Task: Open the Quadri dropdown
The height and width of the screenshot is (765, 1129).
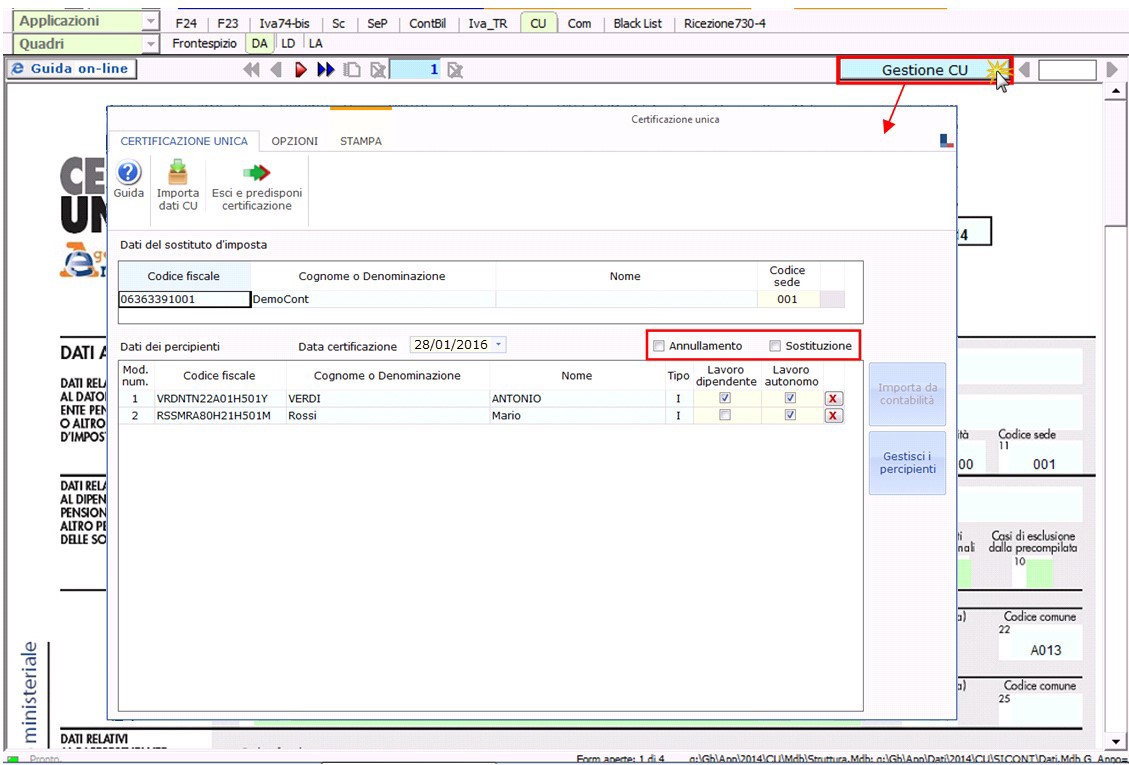Action: click(150, 45)
